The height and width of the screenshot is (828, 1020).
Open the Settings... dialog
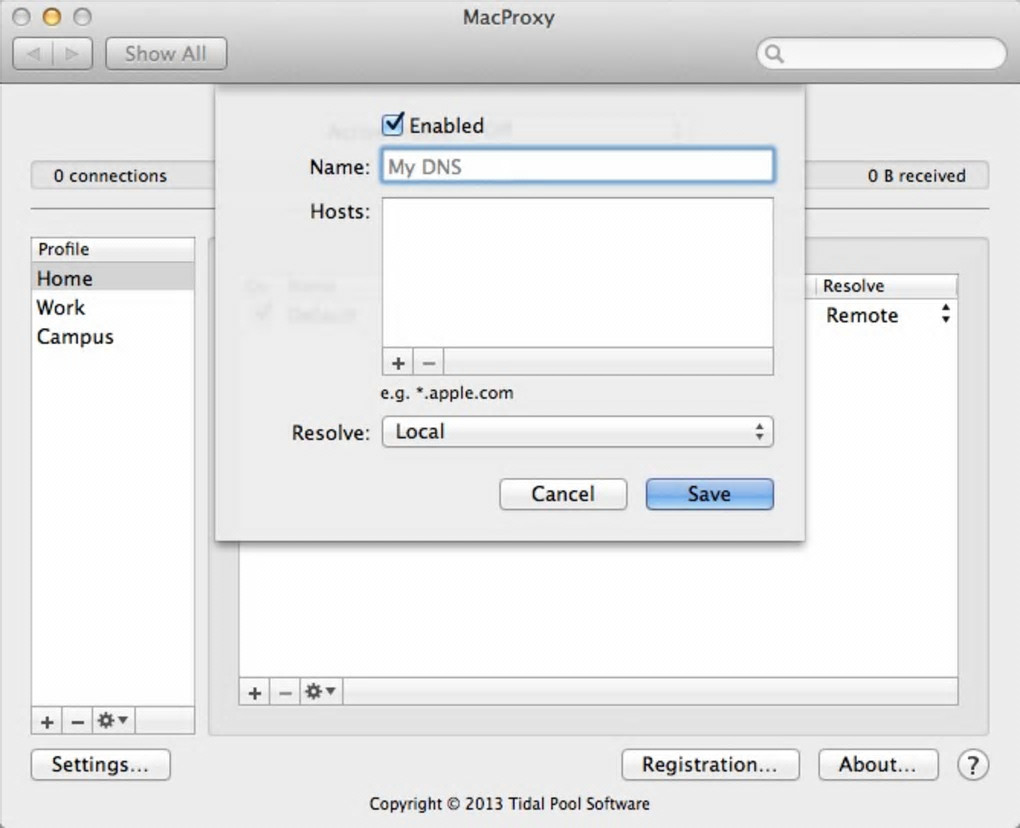coord(101,764)
